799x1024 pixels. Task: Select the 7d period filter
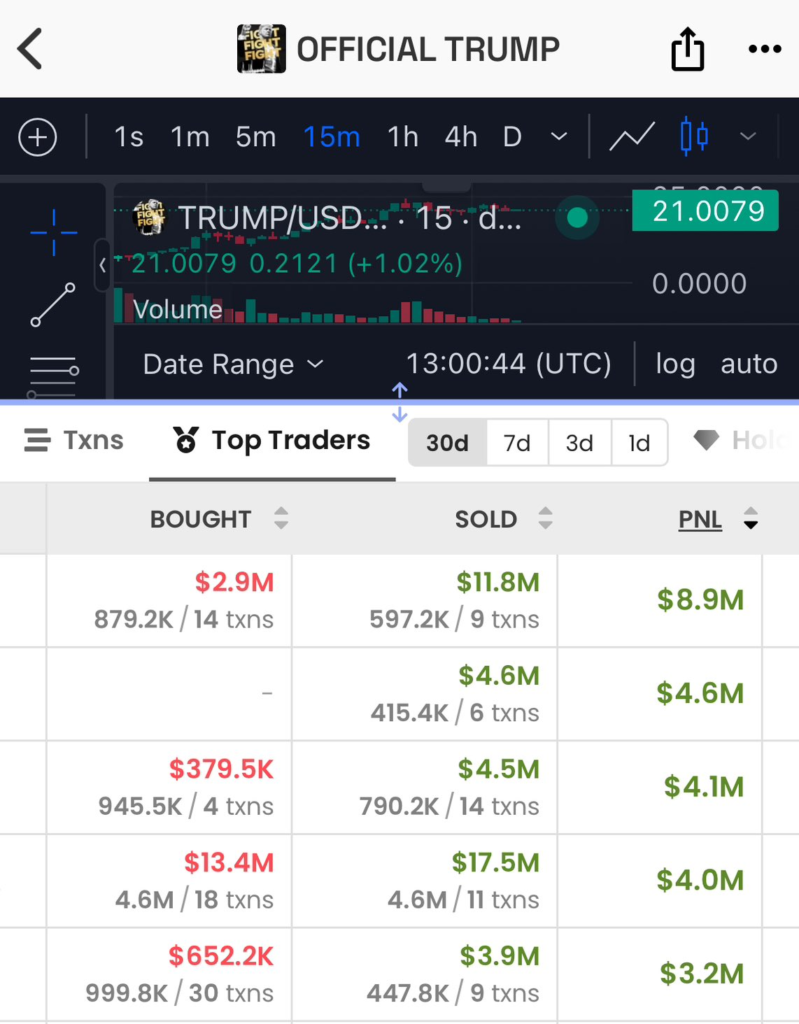[x=517, y=443]
